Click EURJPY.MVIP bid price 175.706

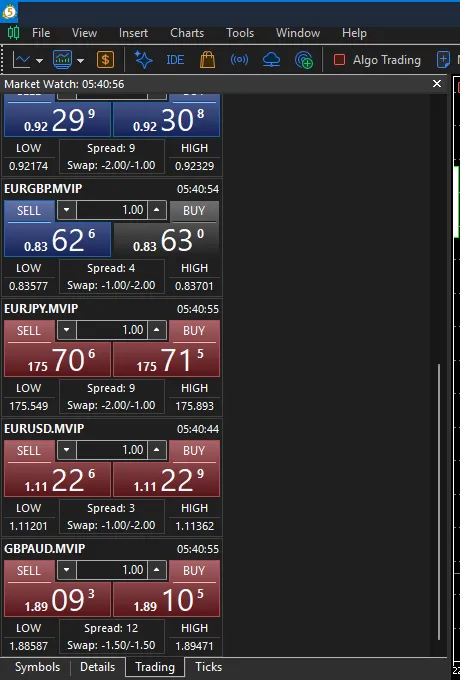coord(57,360)
